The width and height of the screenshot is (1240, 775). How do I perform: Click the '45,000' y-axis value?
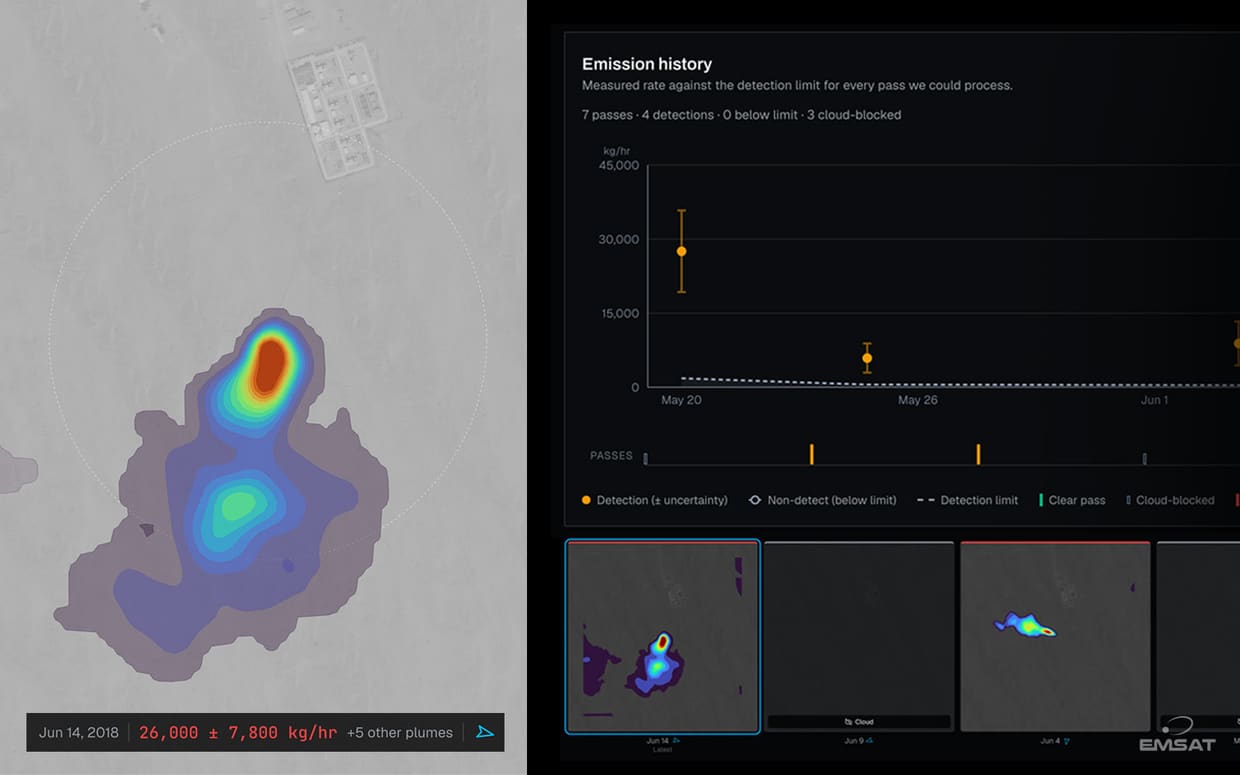pyautogui.click(x=619, y=166)
